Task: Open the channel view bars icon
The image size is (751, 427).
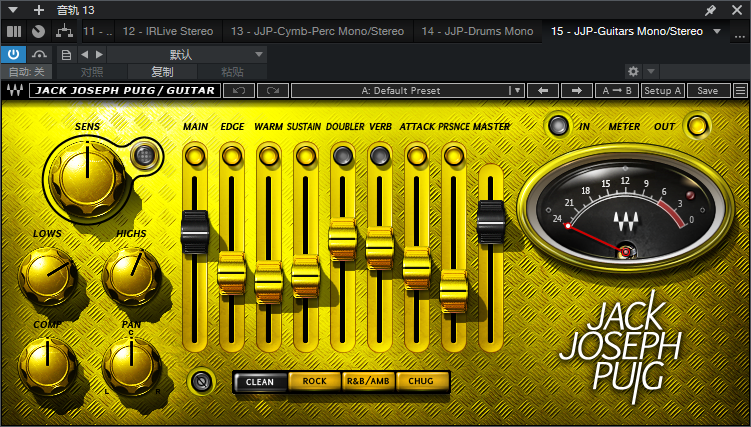Action: 14,32
